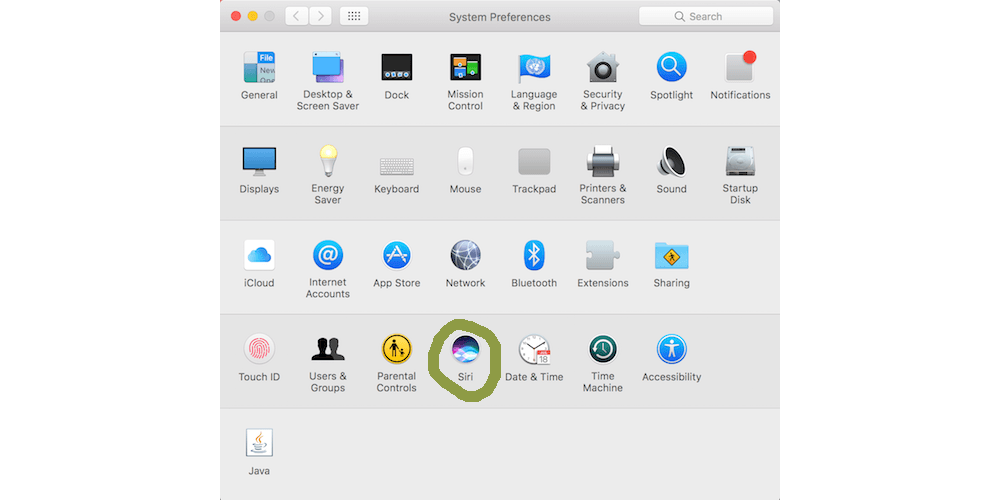Focus the Search field
The width and height of the screenshot is (1000, 500).
point(706,16)
